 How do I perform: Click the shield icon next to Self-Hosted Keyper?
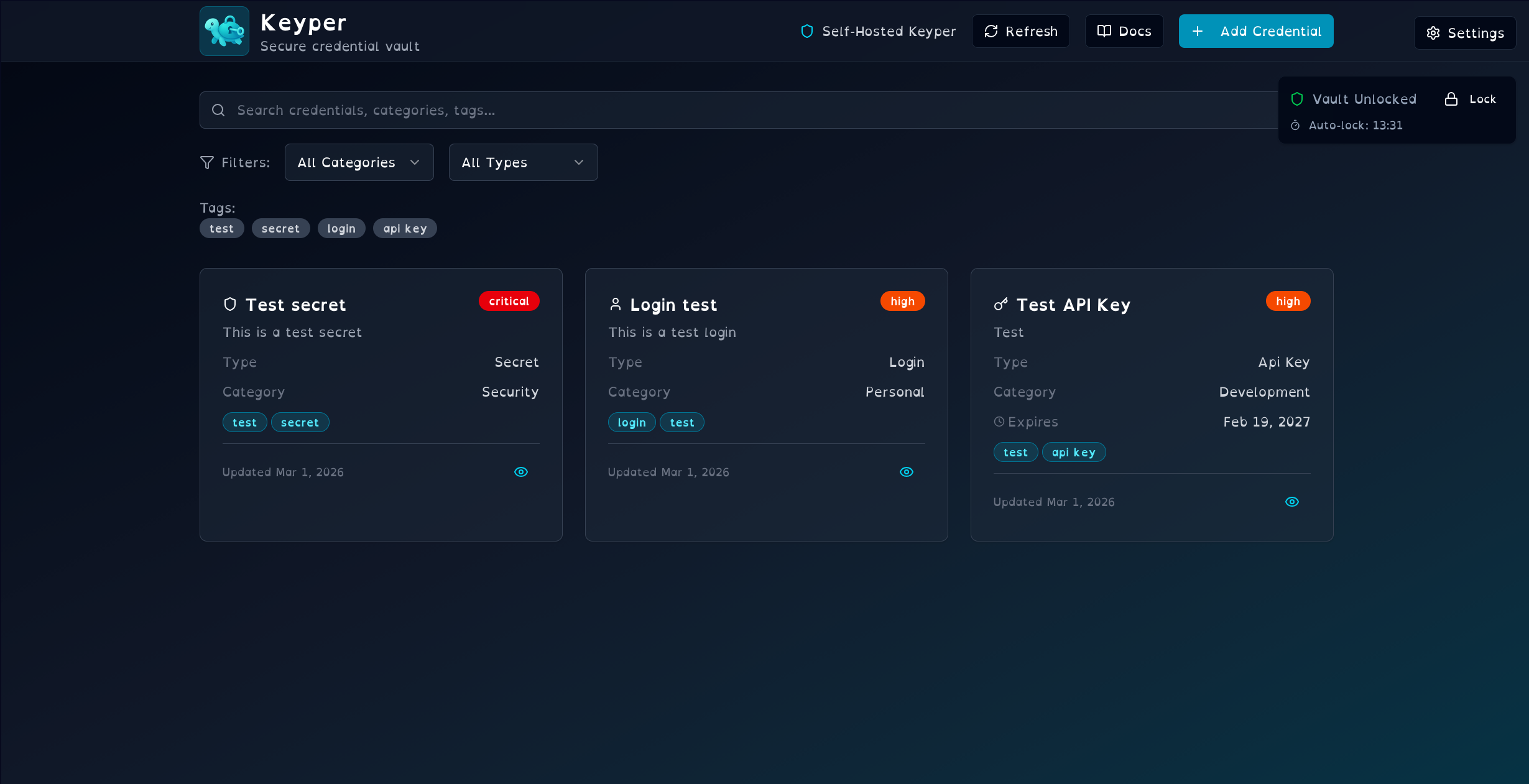pos(806,31)
